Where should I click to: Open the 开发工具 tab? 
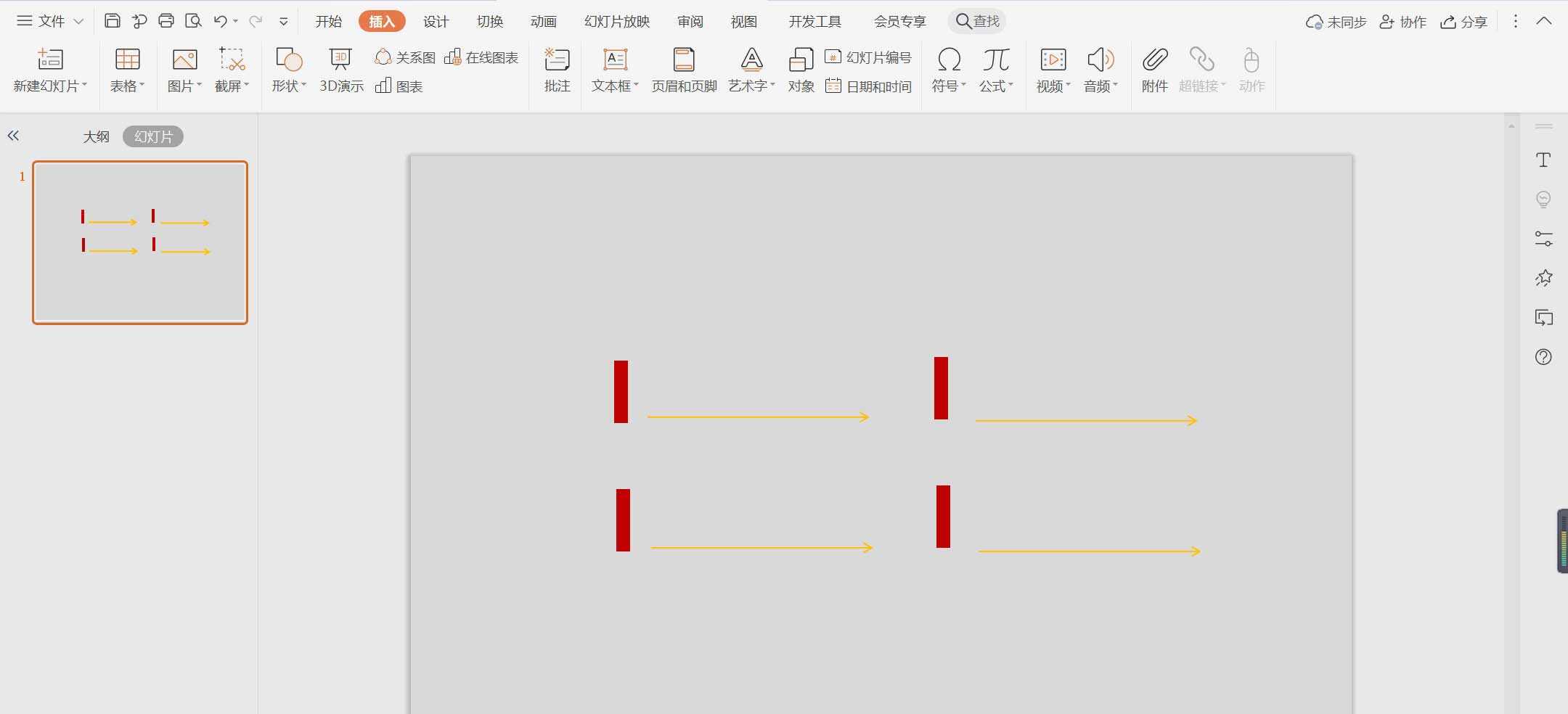[x=814, y=22]
